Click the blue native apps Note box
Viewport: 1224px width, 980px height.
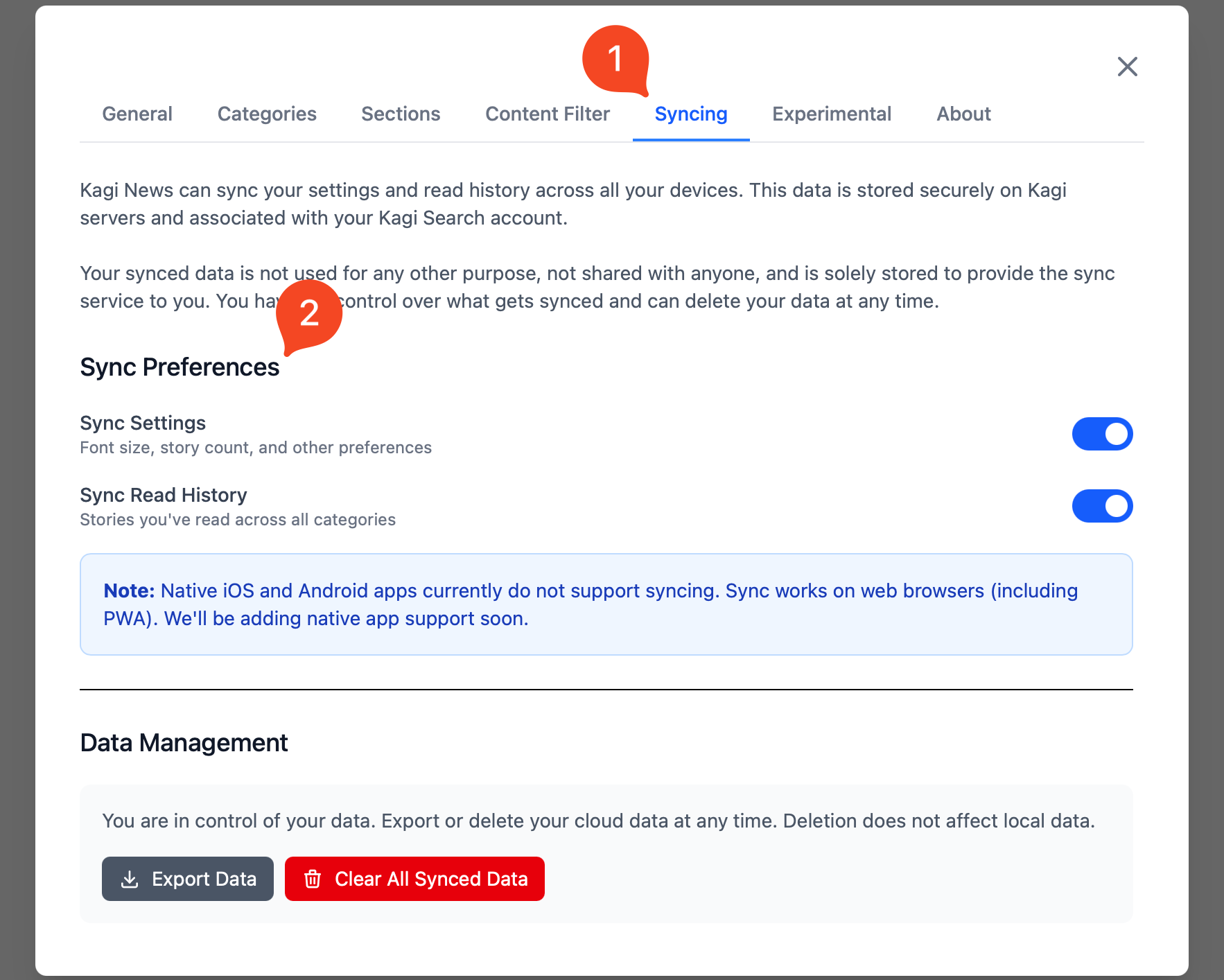[606, 604]
